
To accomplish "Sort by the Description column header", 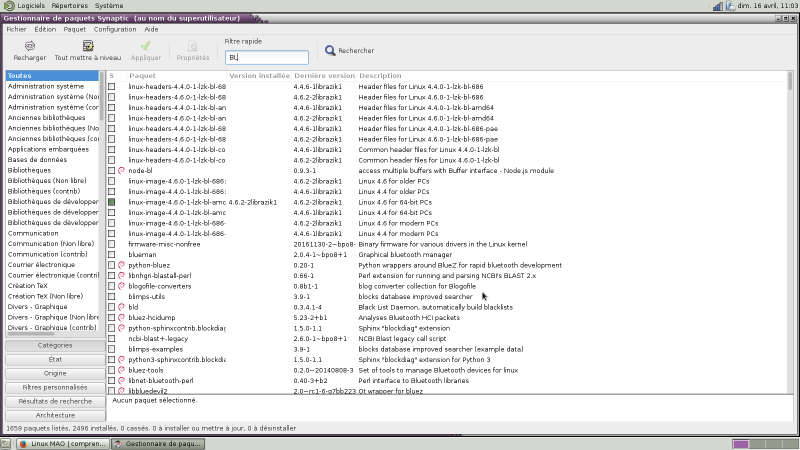I will [x=571, y=76].
